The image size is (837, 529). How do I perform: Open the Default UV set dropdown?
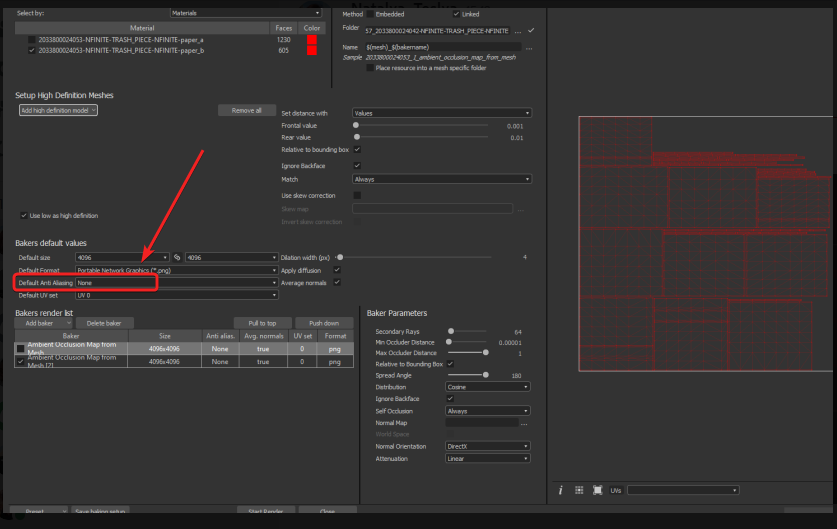[177, 295]
